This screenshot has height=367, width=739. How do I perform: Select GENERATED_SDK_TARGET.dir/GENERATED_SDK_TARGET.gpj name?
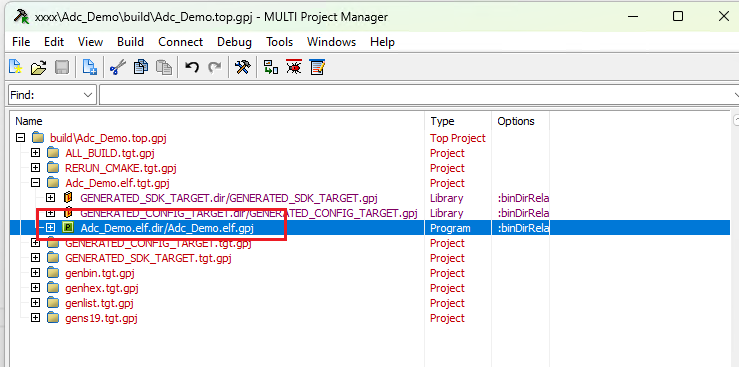click(229, 198)
